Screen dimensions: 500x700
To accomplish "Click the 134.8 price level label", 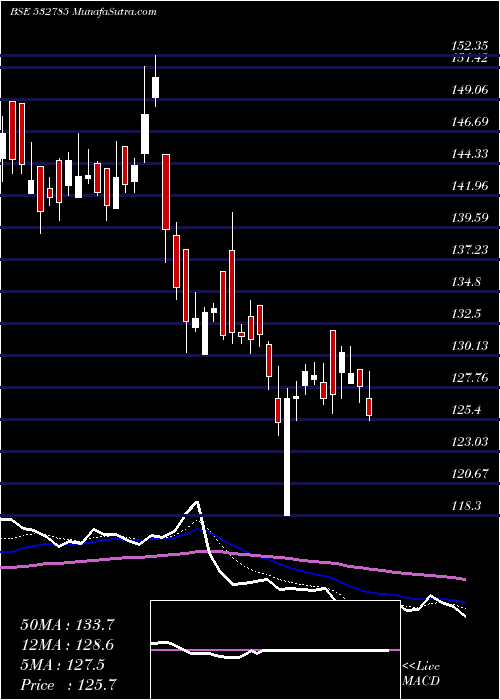I will click(467, 282).
